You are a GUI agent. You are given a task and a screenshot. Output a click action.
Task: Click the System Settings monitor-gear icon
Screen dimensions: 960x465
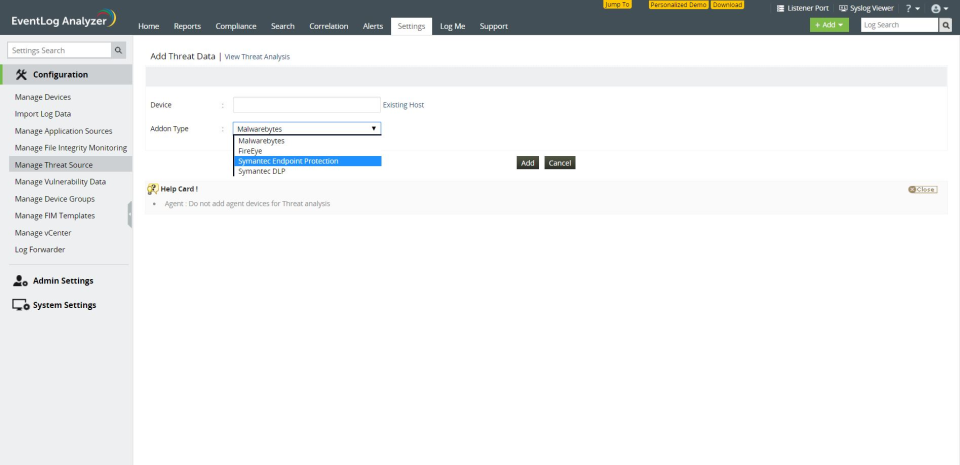[21, 305]
